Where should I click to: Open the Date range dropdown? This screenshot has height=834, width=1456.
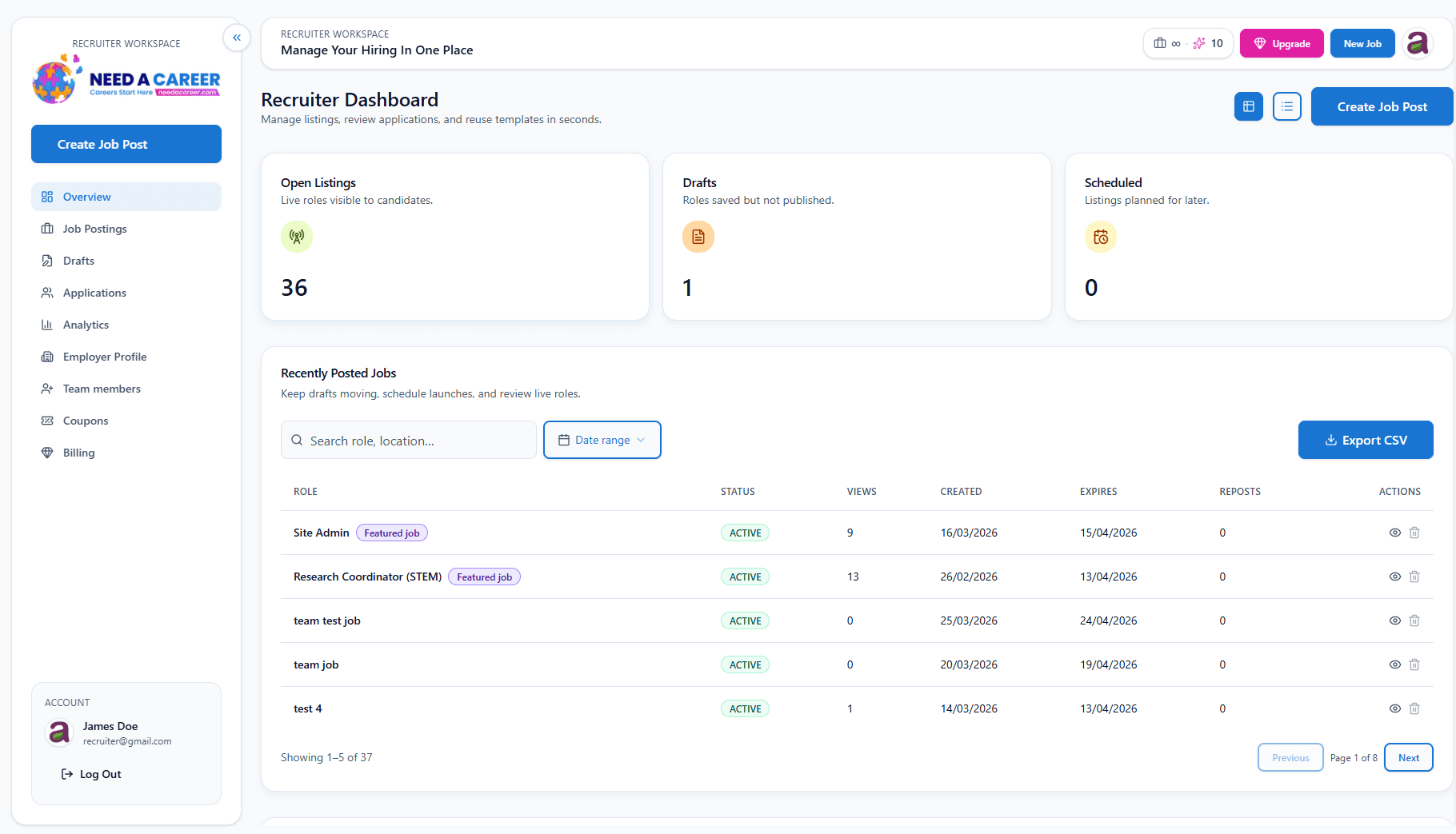(x=602, y=440)
